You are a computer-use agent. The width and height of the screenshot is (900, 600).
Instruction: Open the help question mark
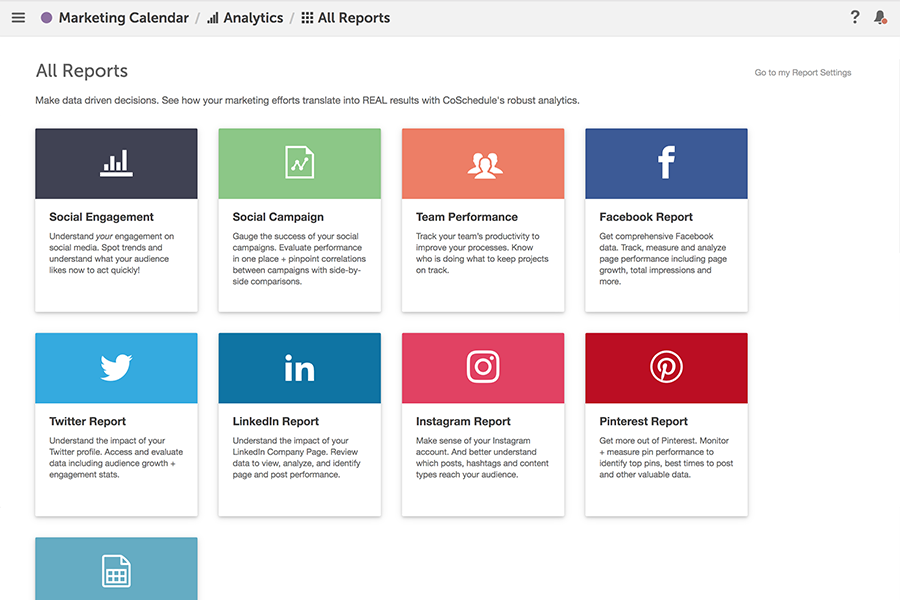[x=855, y=17]
